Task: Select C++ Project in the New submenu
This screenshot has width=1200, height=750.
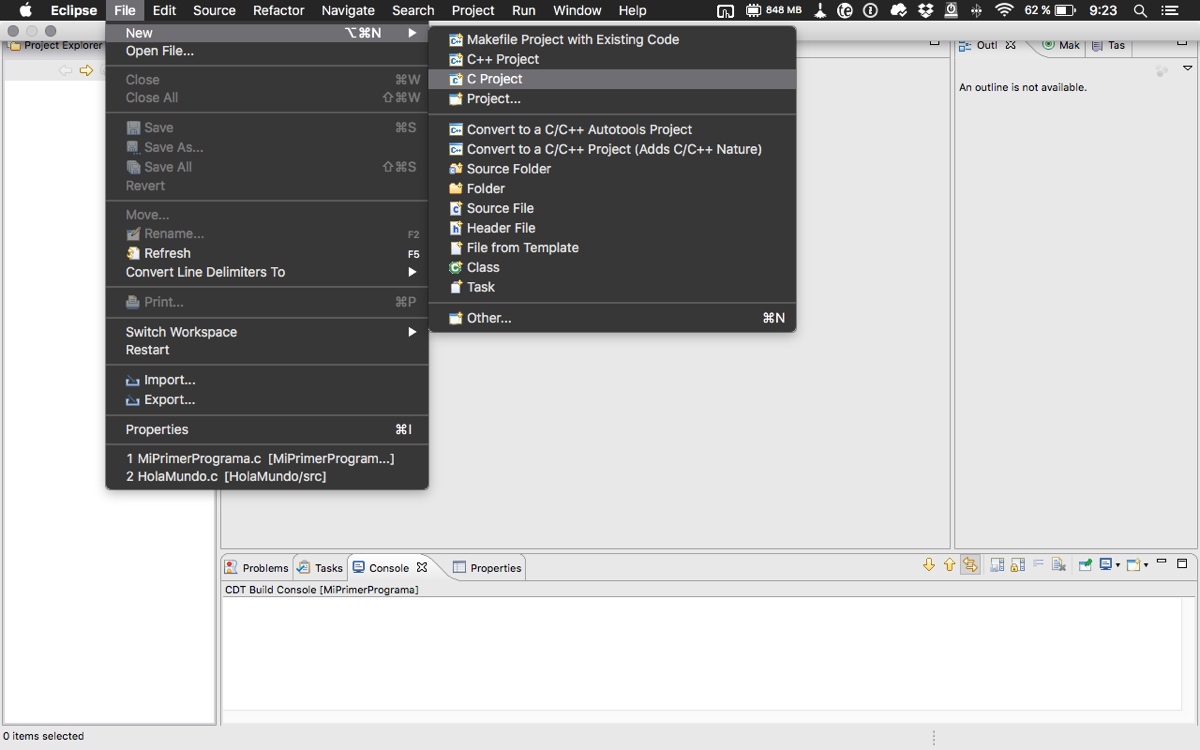Action: pyautogui.click(x=612, y=59)
